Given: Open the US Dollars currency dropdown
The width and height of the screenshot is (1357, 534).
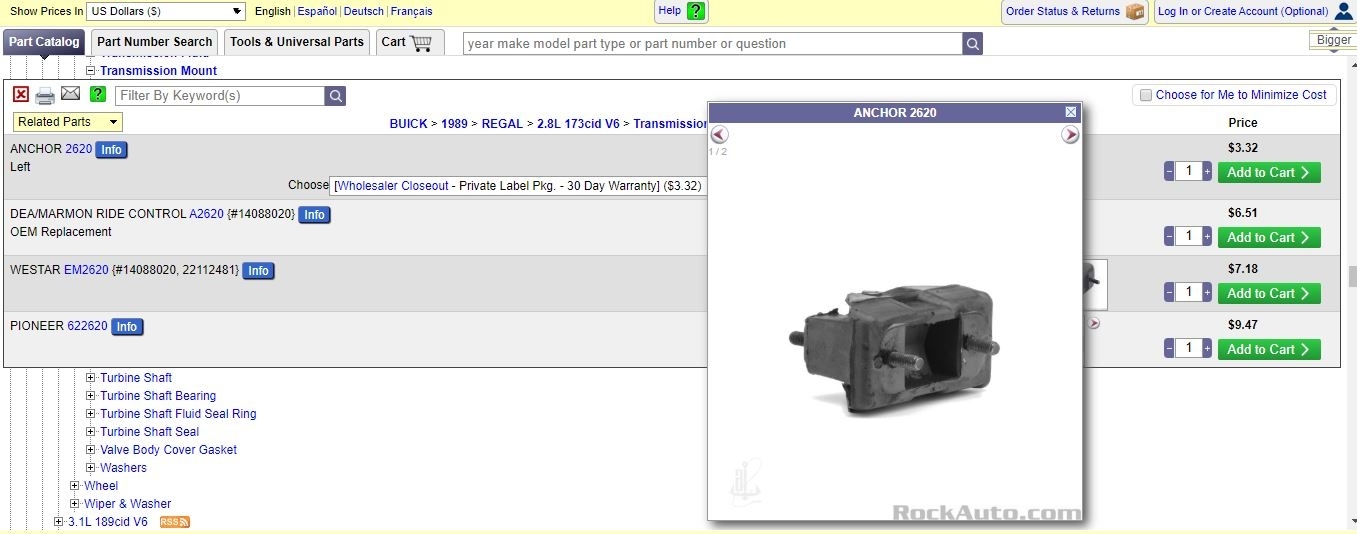Looking at the screenshot, I should pyautogui.click(x=166, y=11).
